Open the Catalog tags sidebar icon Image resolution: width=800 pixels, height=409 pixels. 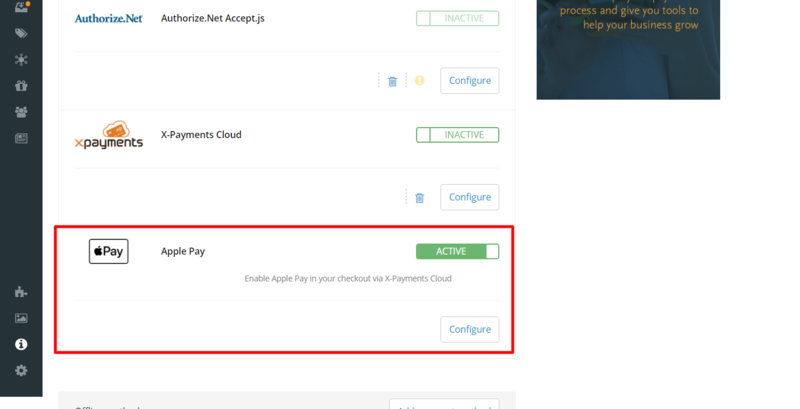tap(21, 34)
